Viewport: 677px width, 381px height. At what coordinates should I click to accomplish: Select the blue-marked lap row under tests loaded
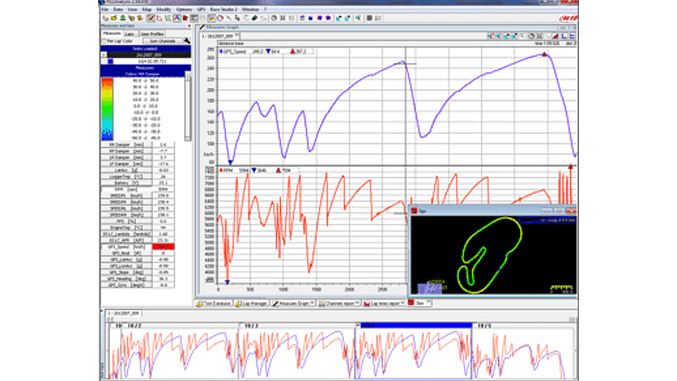146,61
